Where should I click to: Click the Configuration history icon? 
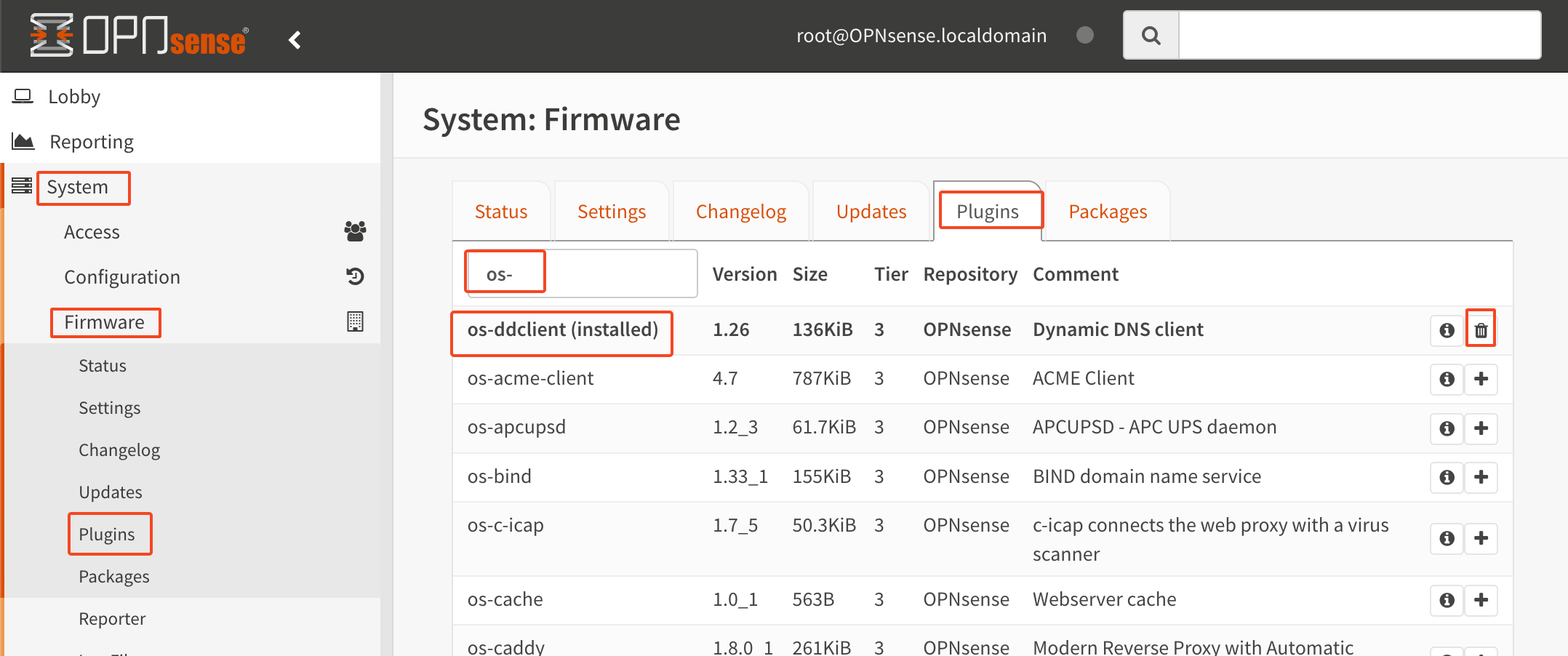[355, 276]
